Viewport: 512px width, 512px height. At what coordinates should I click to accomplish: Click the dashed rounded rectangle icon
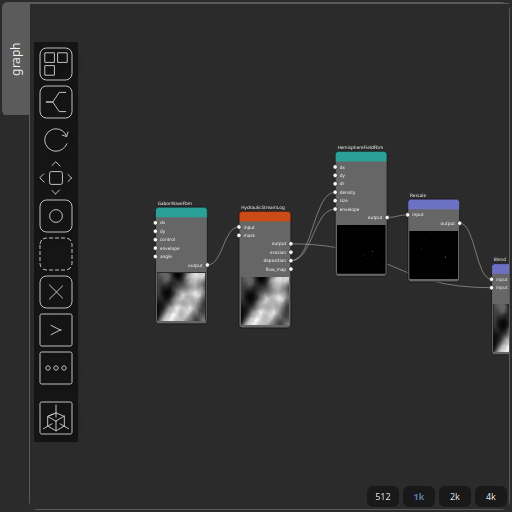pos(56,254)
